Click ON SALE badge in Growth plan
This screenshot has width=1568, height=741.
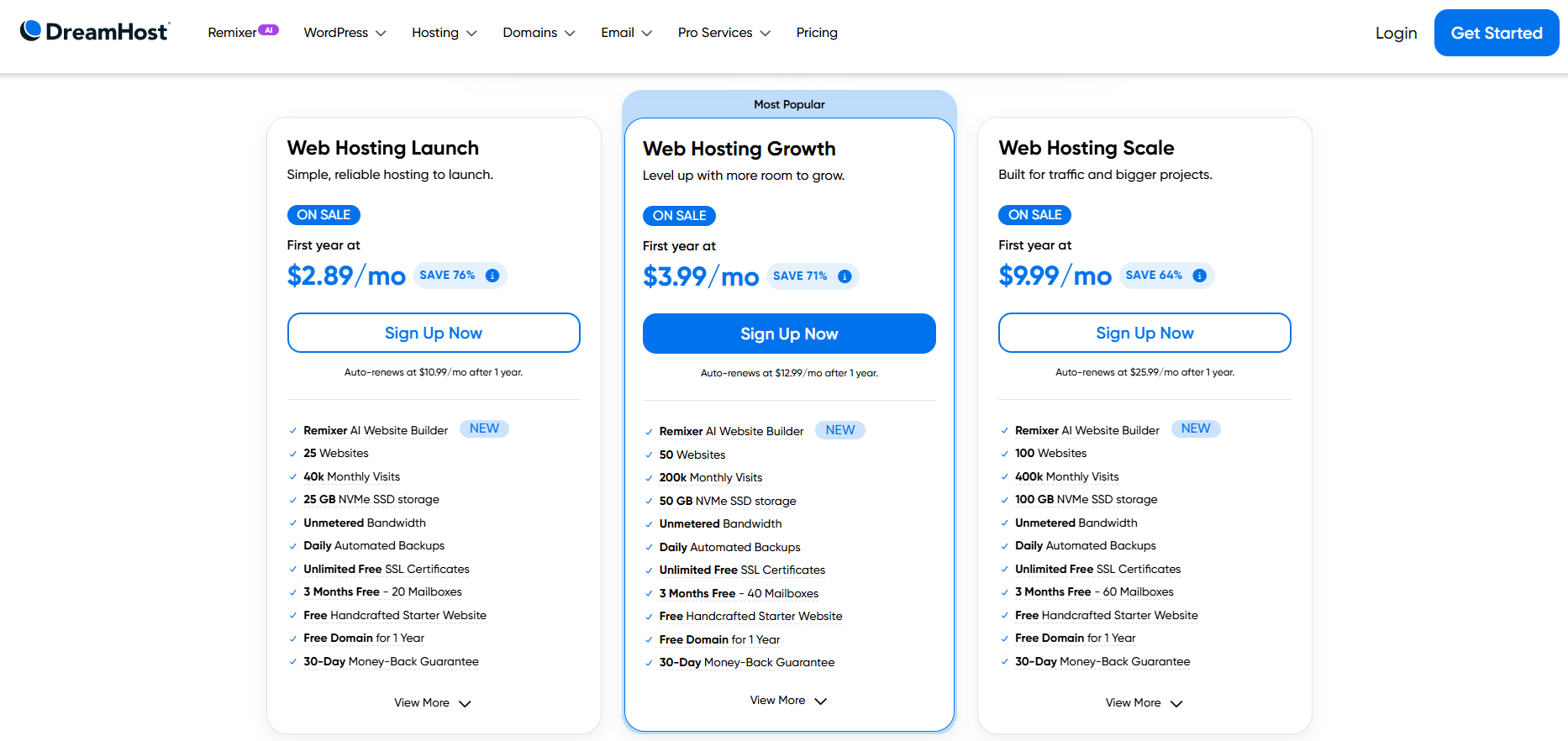[x=679, y=216]
